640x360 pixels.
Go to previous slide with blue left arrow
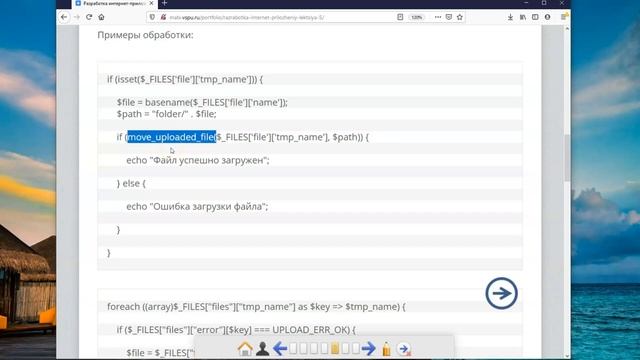(280, 349)
